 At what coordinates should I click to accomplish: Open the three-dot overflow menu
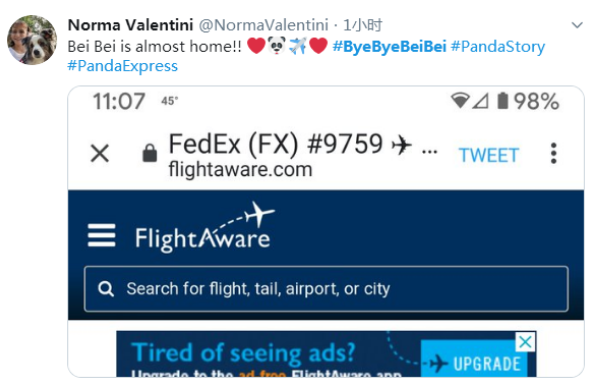pyautogui.click(x=554, y=153)
